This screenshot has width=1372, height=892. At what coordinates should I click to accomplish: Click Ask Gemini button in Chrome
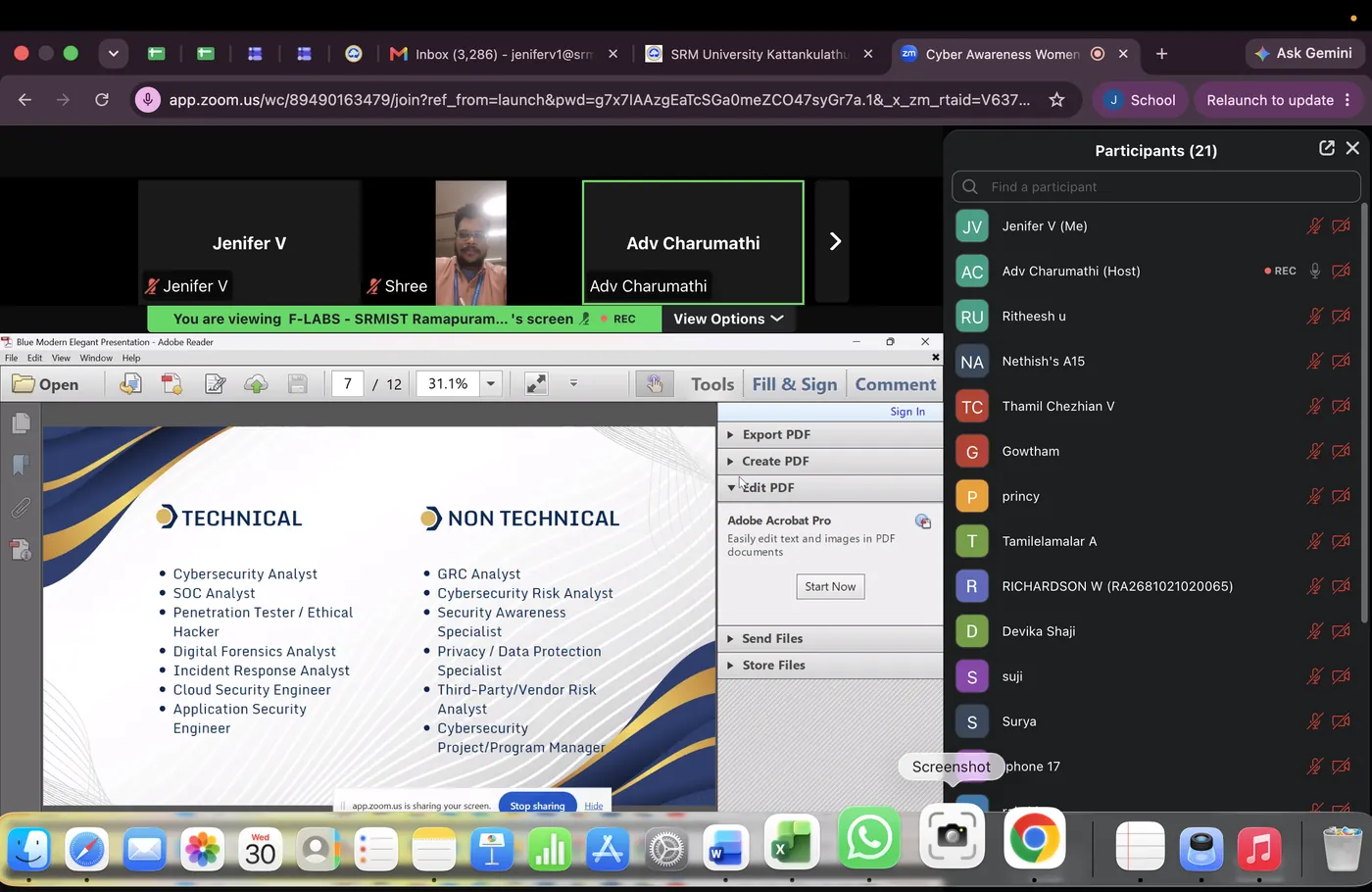1302,53
